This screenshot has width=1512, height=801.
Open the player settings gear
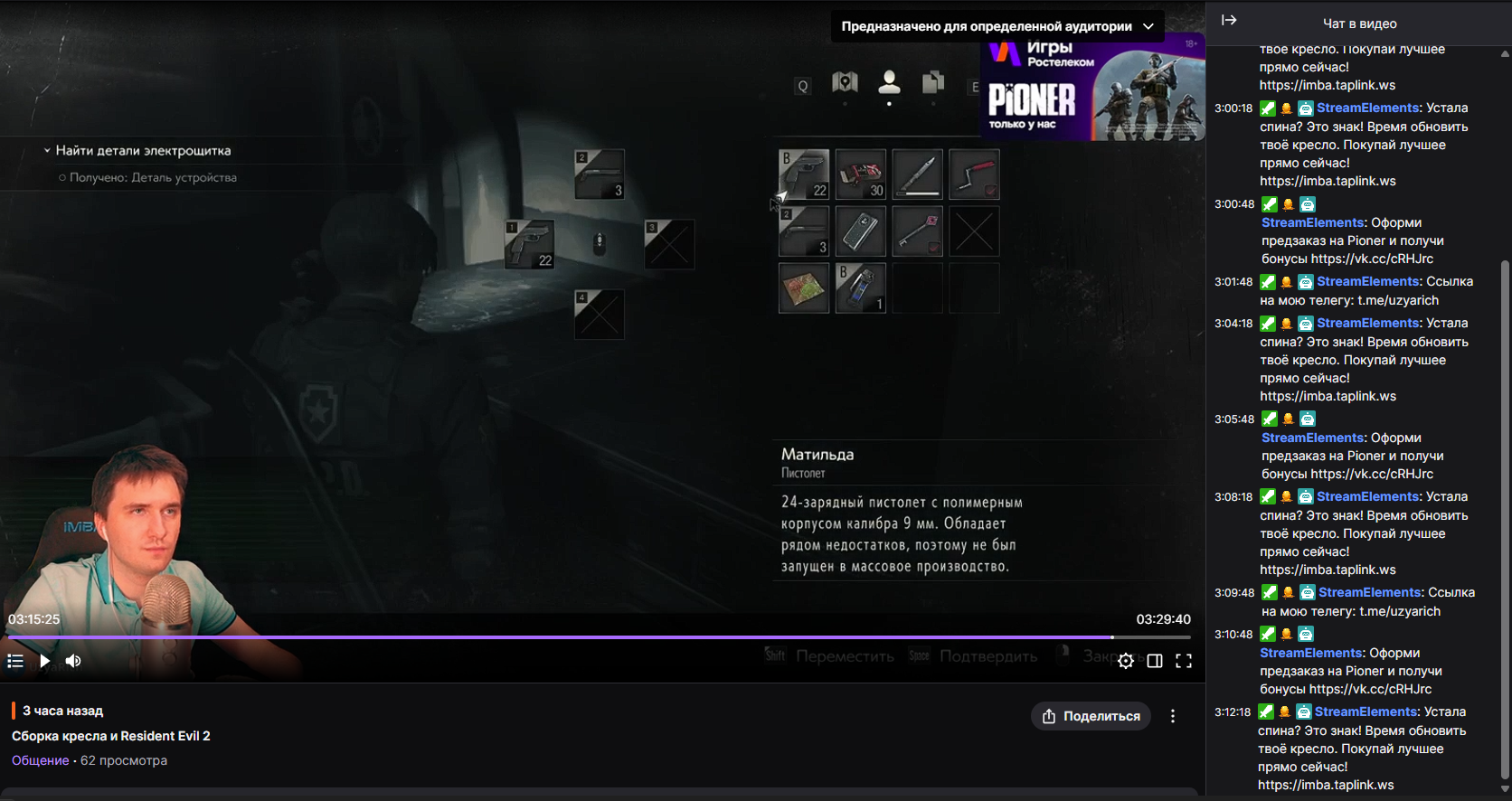point(1126,661)
